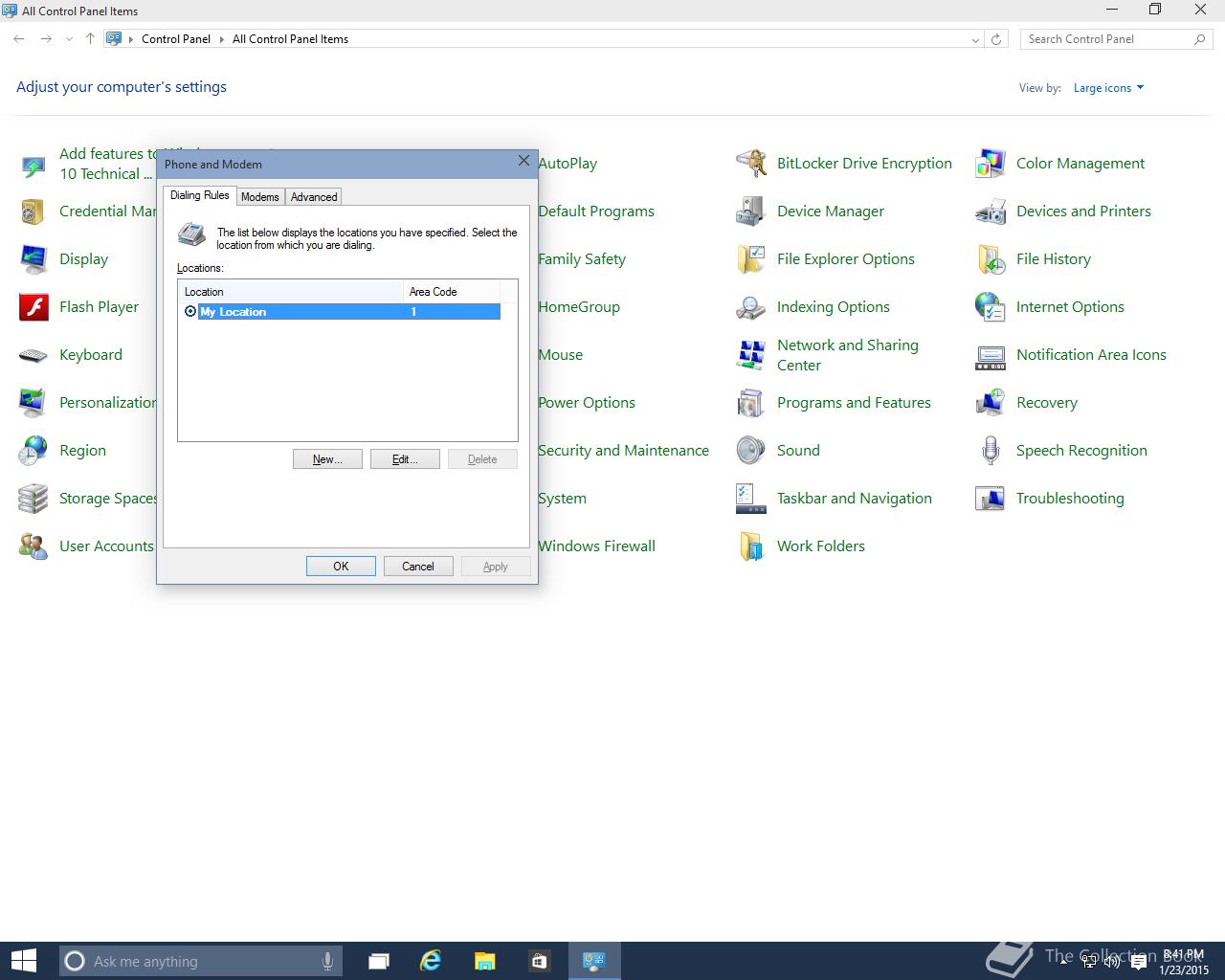Launch the Speech Recognition microphone icon
This screenshot has width=1225, height=980.
[x=991, y=451]
